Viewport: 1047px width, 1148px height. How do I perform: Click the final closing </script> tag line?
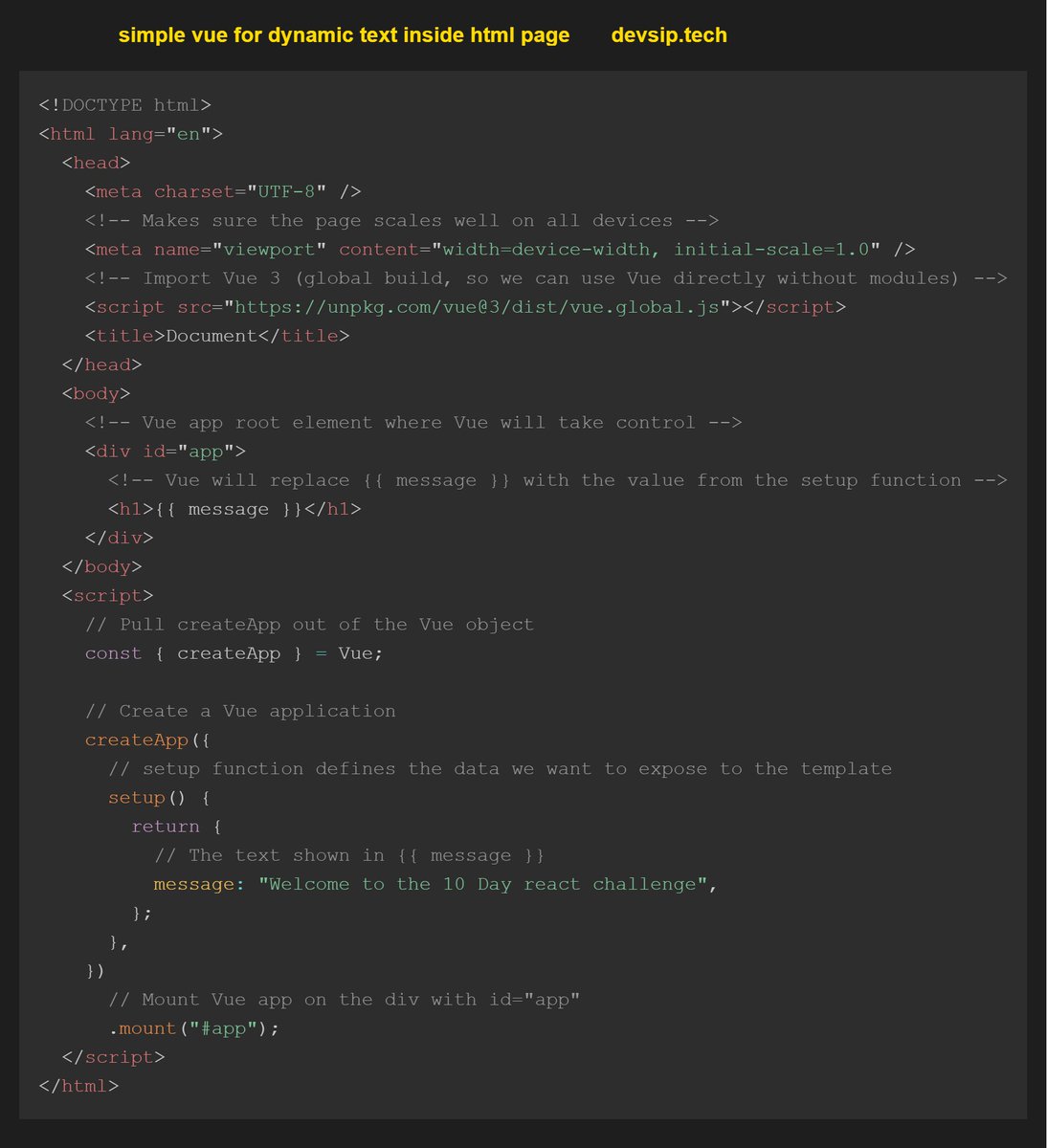(114, 1057)
